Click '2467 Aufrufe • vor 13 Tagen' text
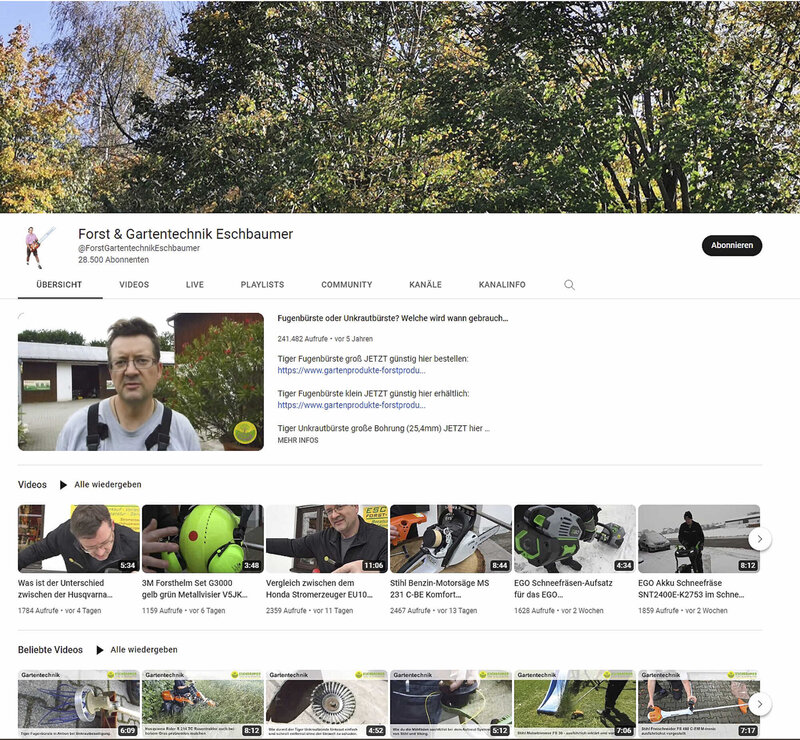 (434, 610)
